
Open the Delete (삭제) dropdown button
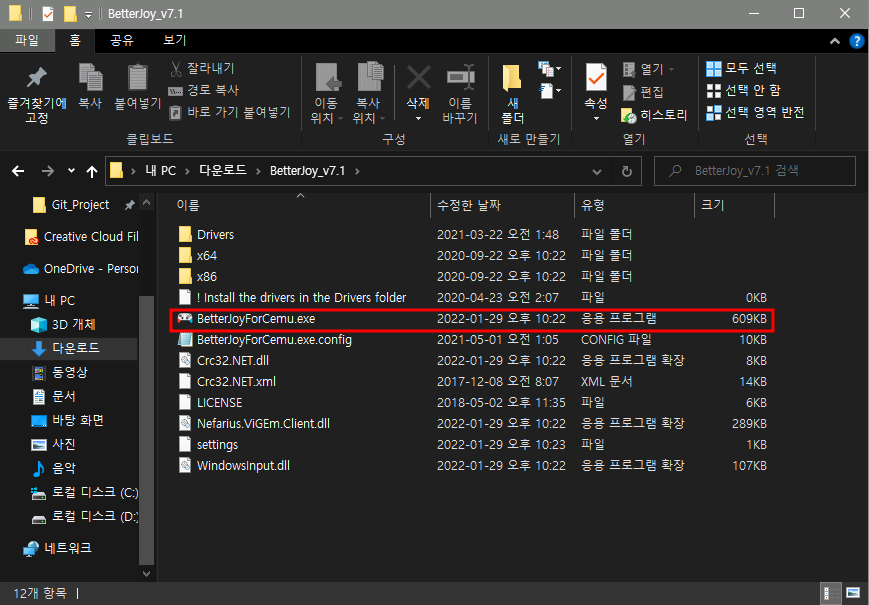pos(418,118)
